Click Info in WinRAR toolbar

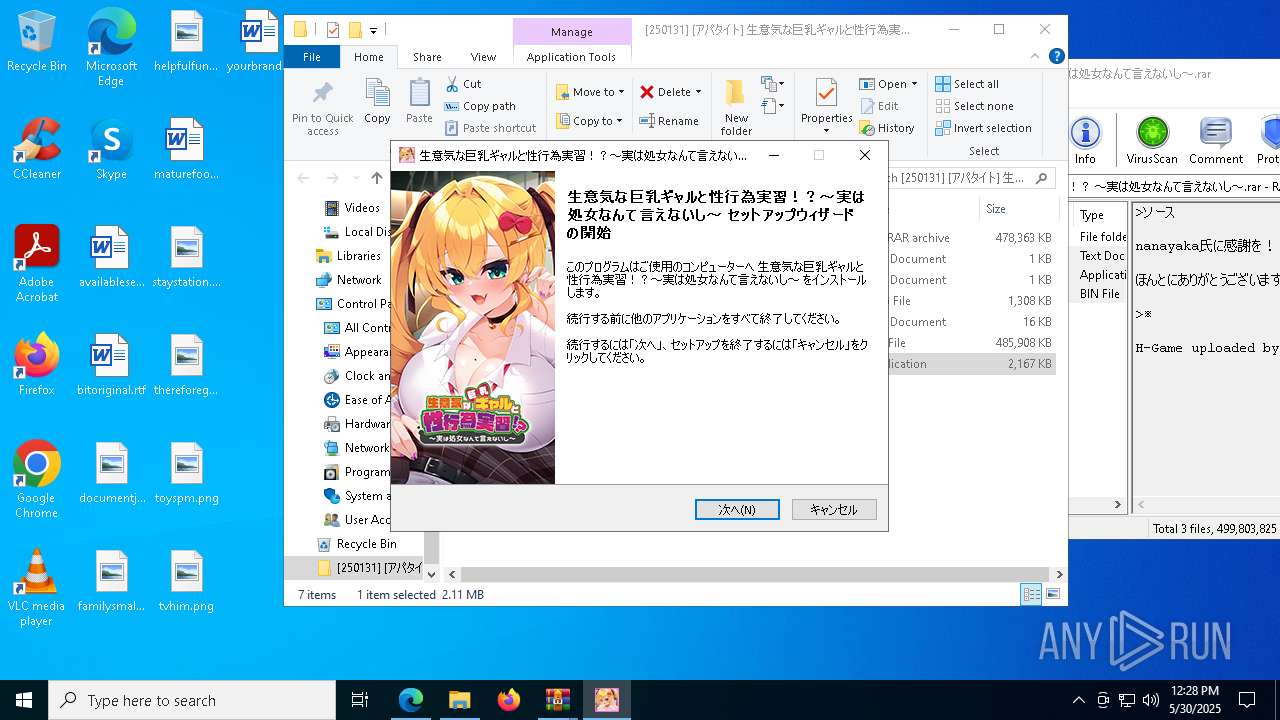click(1085, 140)
